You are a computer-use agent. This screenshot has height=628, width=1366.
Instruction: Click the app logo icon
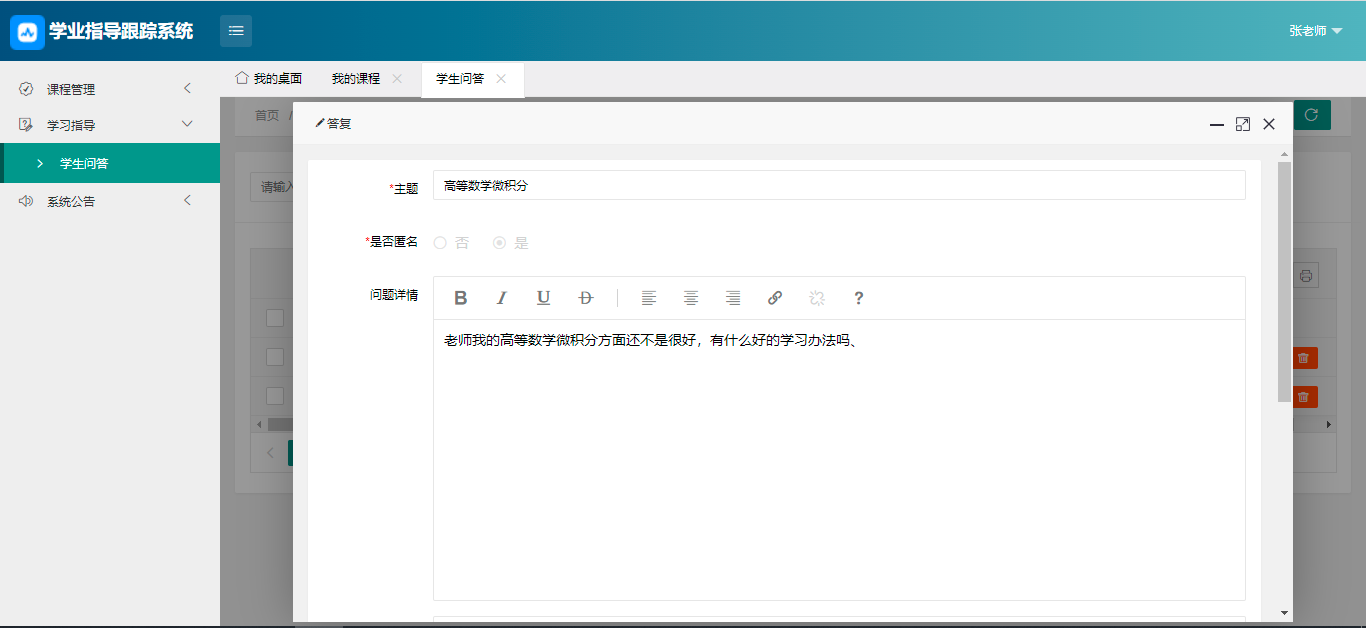tap(28, 31)
